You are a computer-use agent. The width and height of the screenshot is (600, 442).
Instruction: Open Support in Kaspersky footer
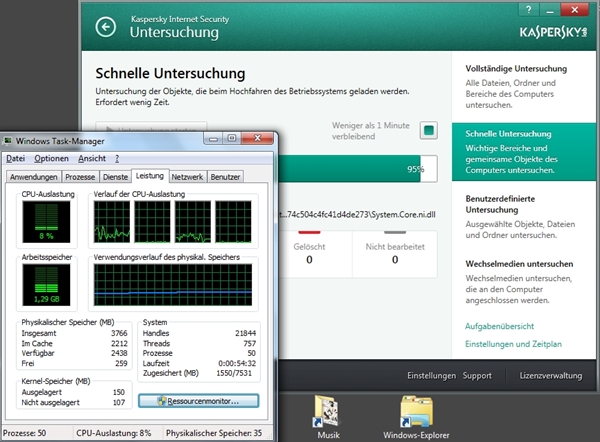(477, 375)
